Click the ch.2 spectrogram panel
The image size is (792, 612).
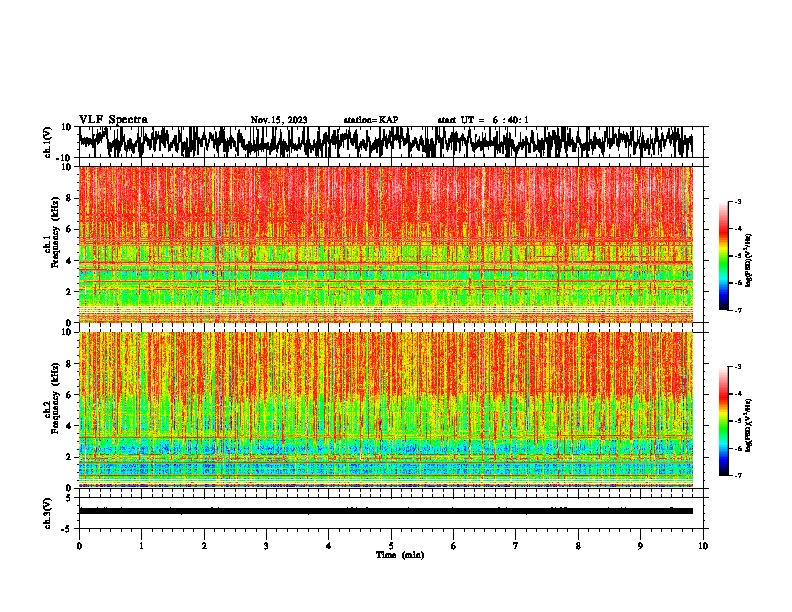coord(386,410)
